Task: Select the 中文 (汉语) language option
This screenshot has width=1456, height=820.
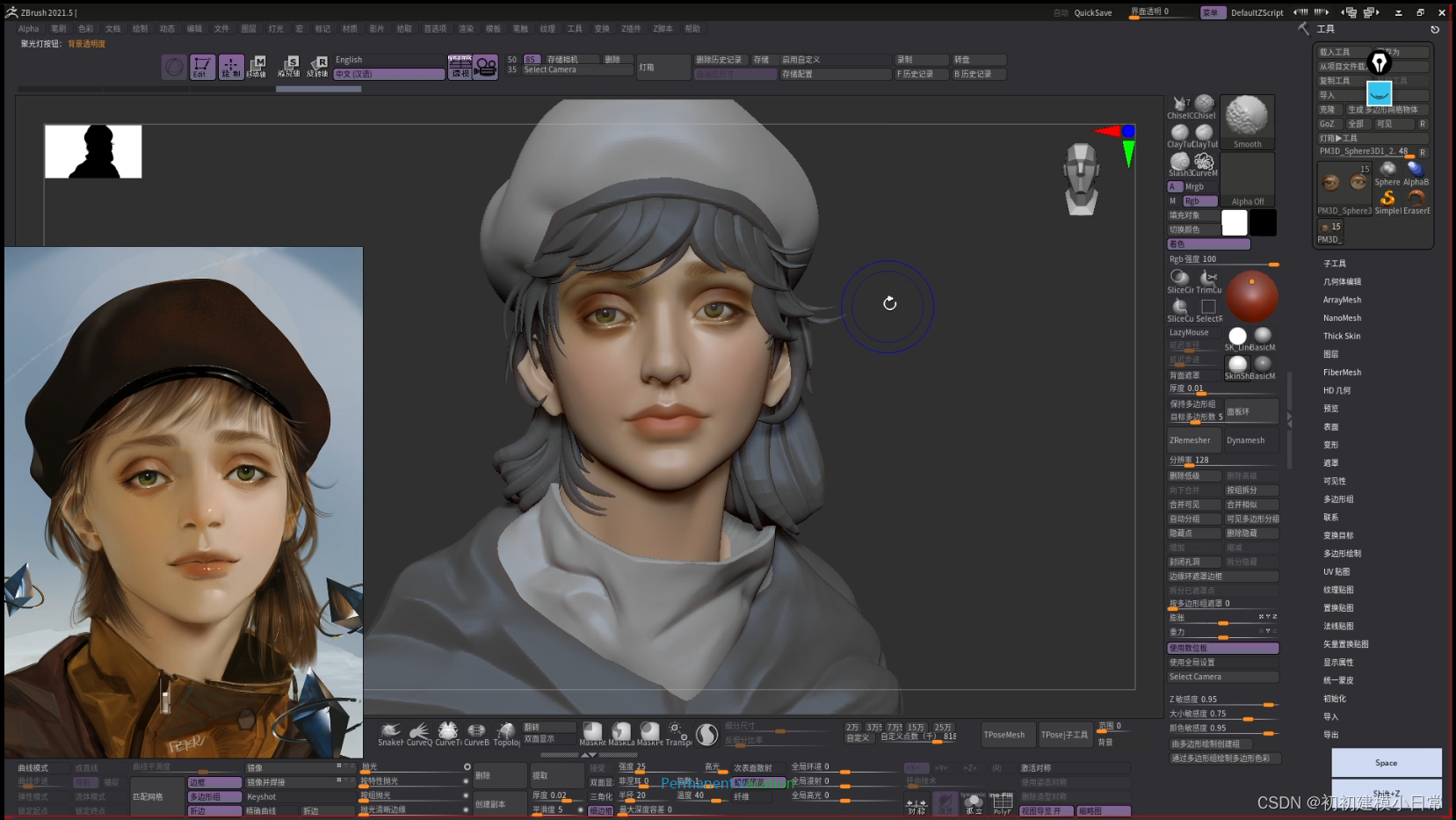Action: pyautogui.click(x=388, y=74)
